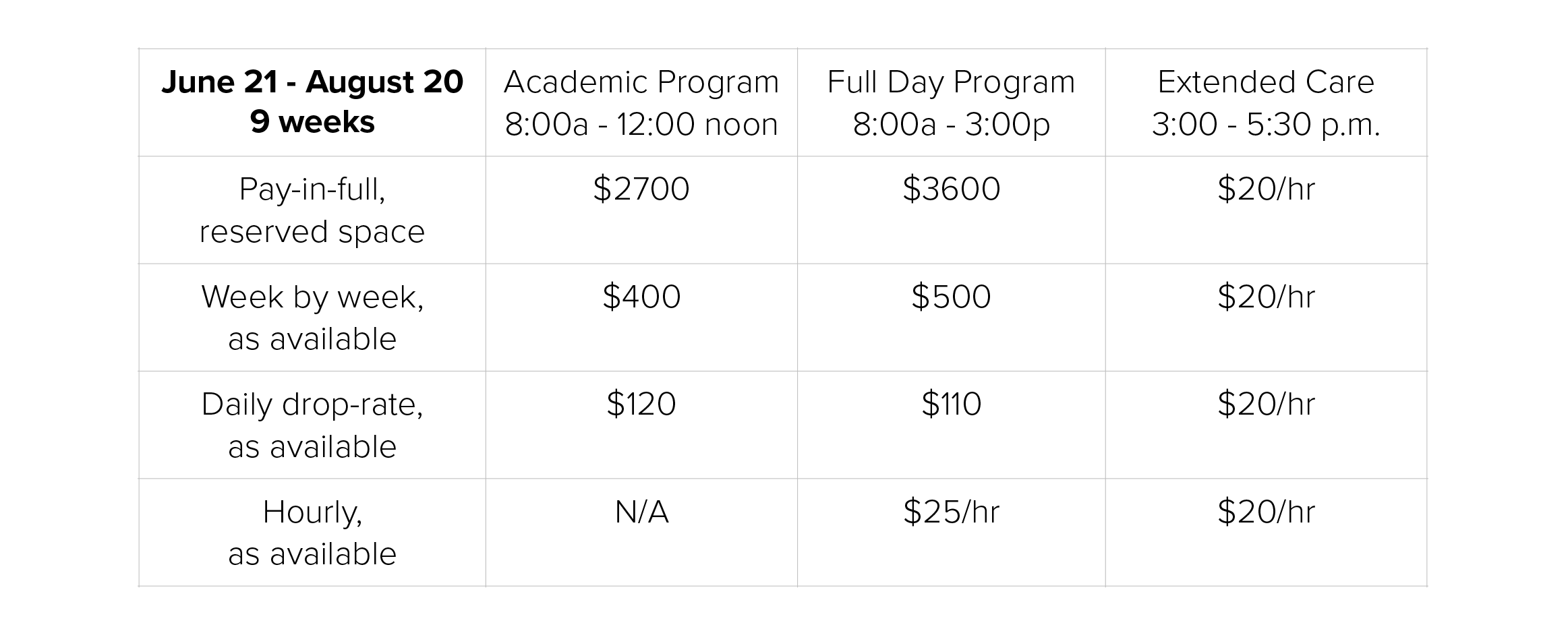Select the $25/hr Full Day hourly rate
Screen dimensions: 1568x627
coord(951,512)
